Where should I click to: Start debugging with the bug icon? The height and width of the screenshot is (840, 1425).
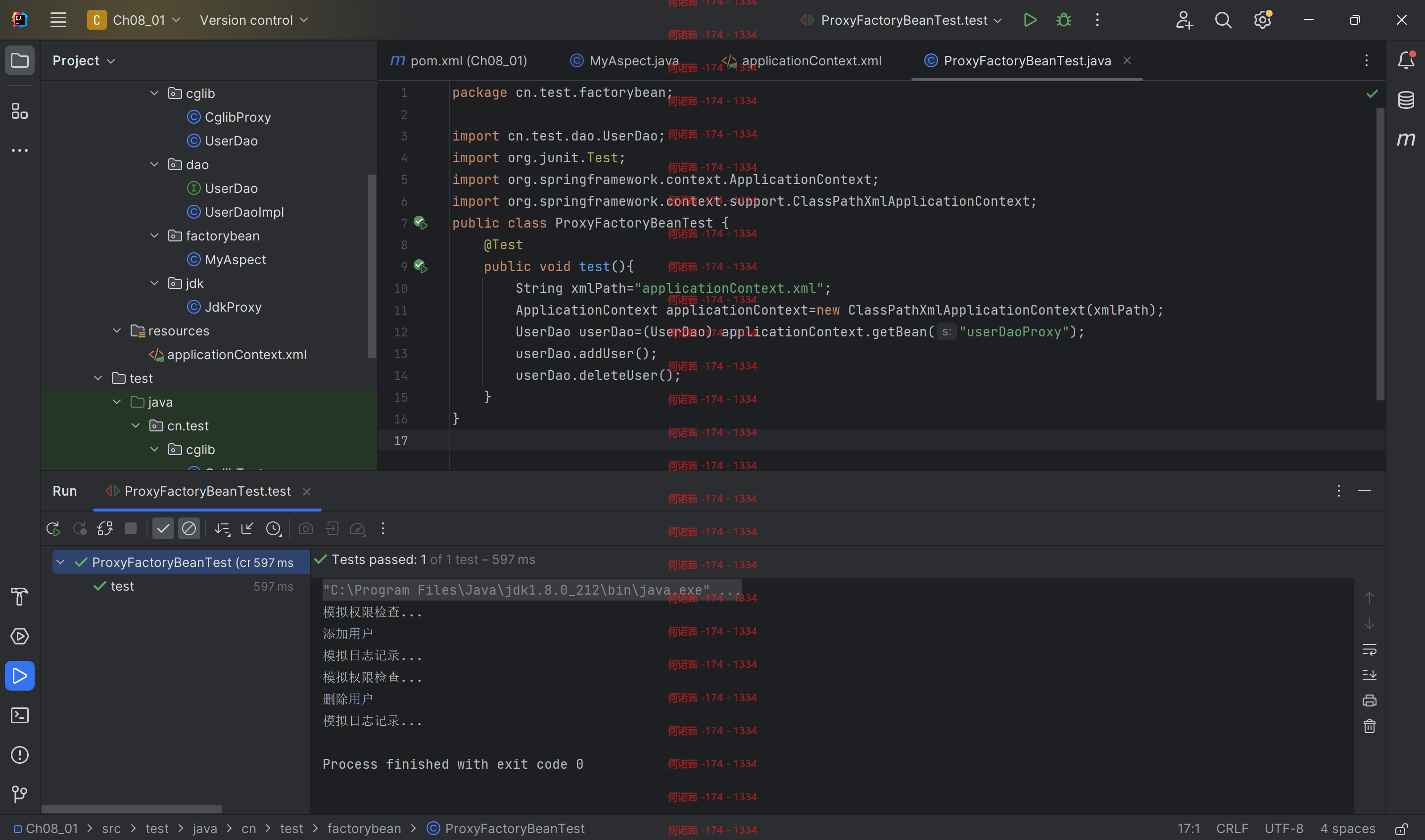coord(1064,20)
